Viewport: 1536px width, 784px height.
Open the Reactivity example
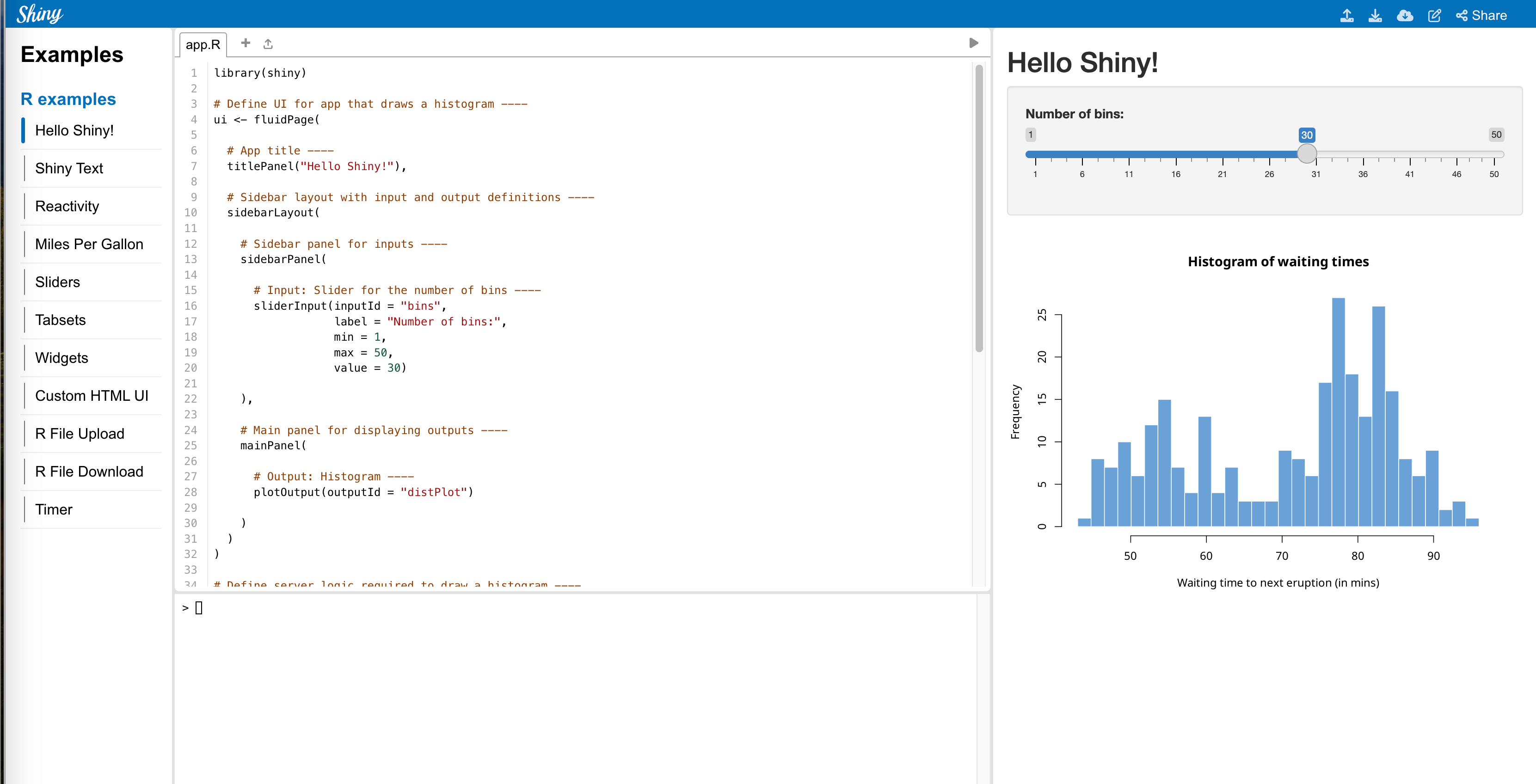(67, 206)
